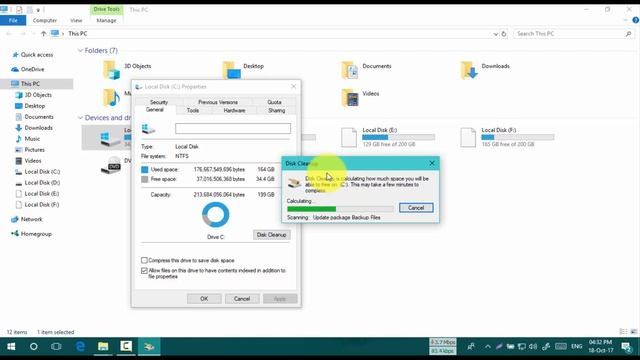Select the Videos folder icon
Image resolution: width=640 pixels, height=360 pixels.
[x=350, y=98]
